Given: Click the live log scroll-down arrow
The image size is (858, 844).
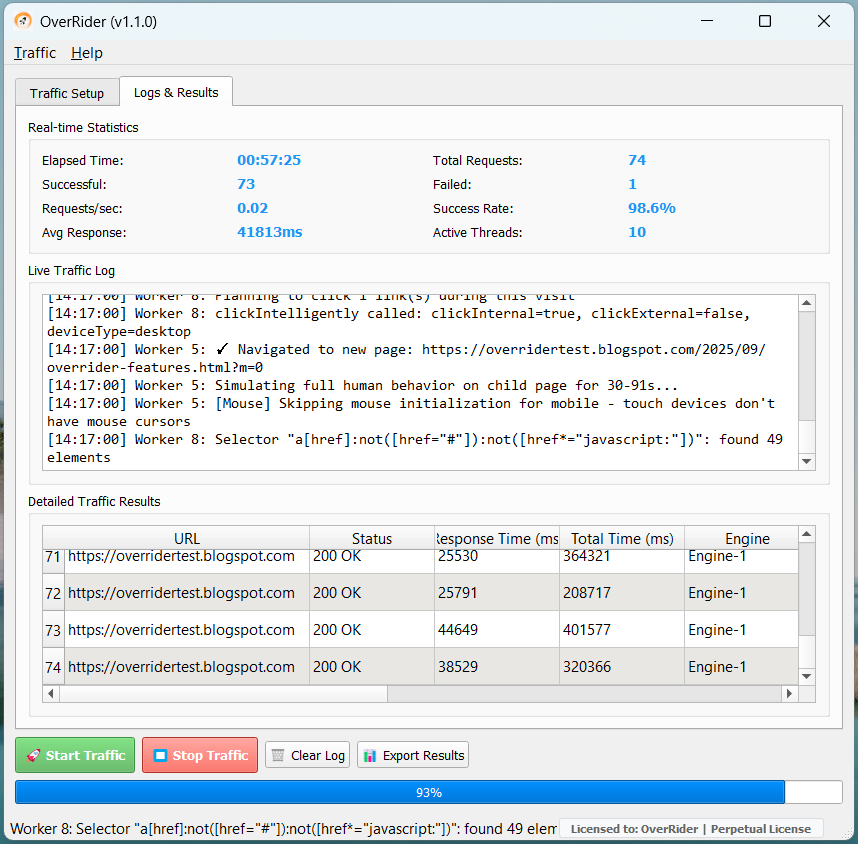Looking at the screenshot, I should pyautogui.click(x=807, y=461).
